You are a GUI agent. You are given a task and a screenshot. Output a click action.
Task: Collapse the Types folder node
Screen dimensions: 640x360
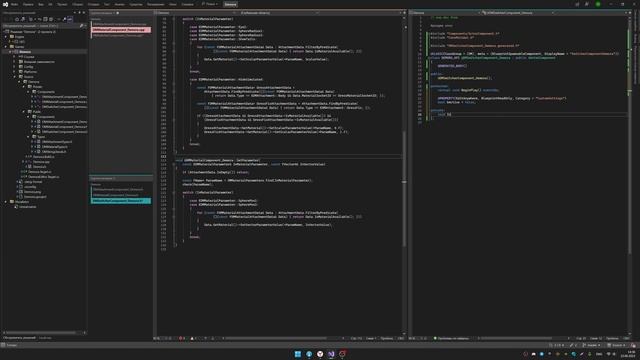click(x=28, y=137)
